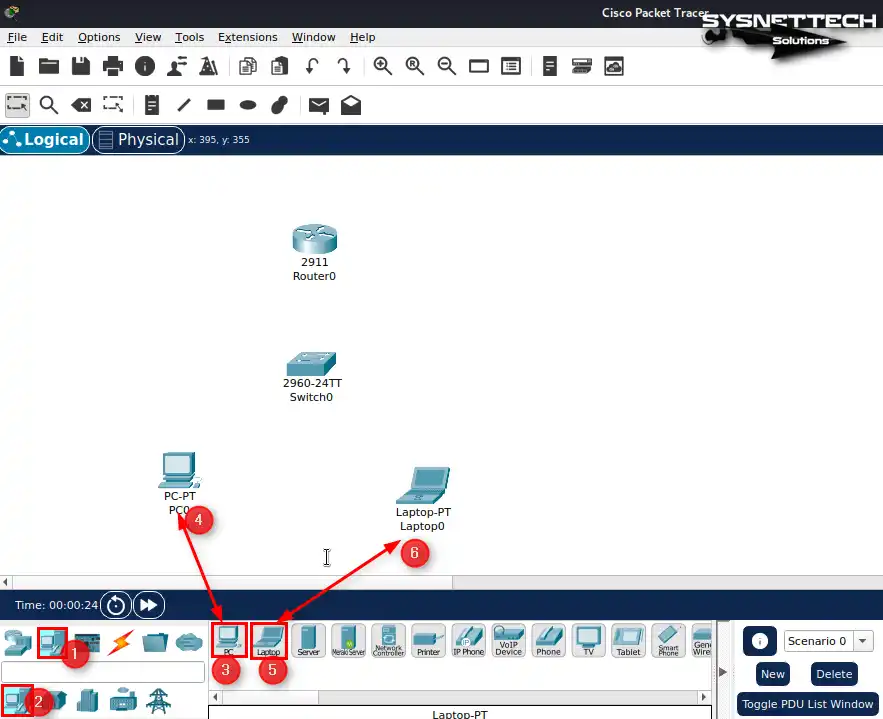Select the Connections lightning category

click(121, 642)
